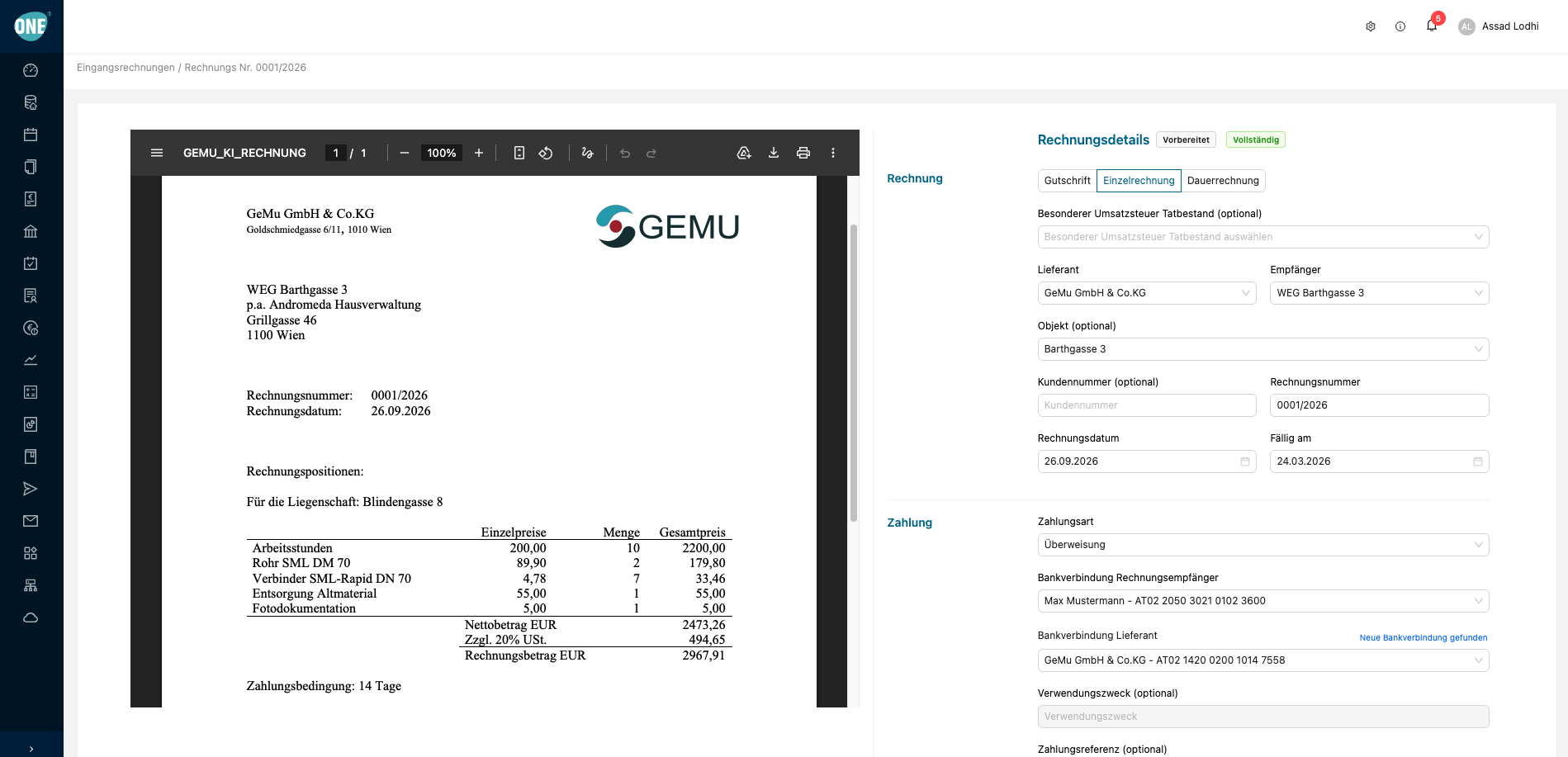
Task: Open the stacked documents sidebar icon
Action: pyautogui.click(x=31, y=167)
